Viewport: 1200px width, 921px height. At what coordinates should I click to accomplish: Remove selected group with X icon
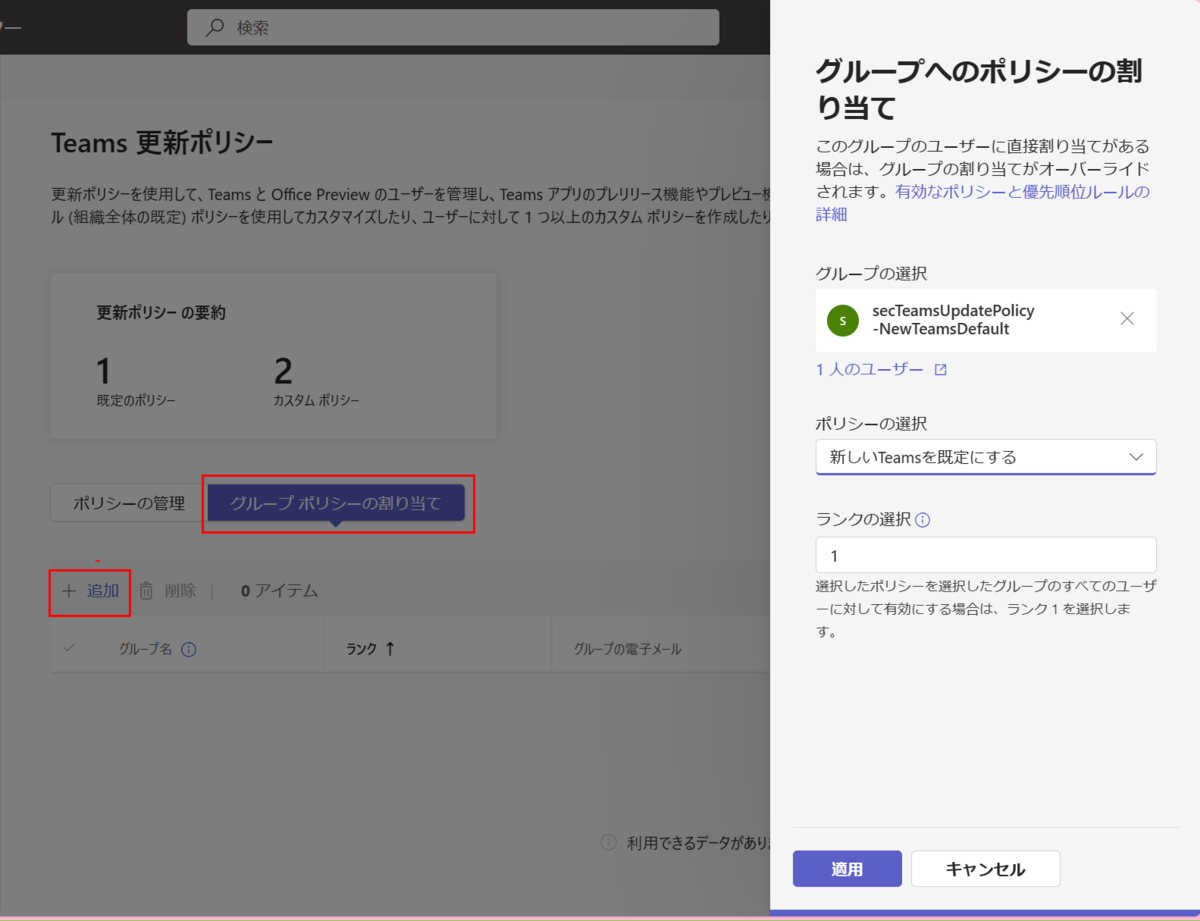click(x=1127, y=319)
